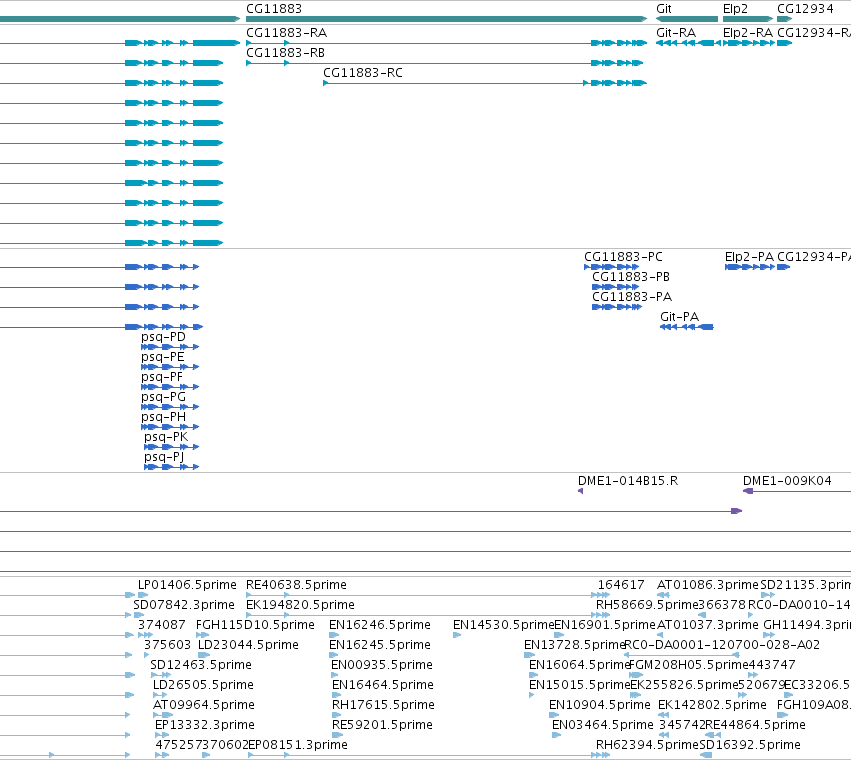Click the Git gene bar glyph
Viewport: 851px width, 760px height.
pos(687,19)
